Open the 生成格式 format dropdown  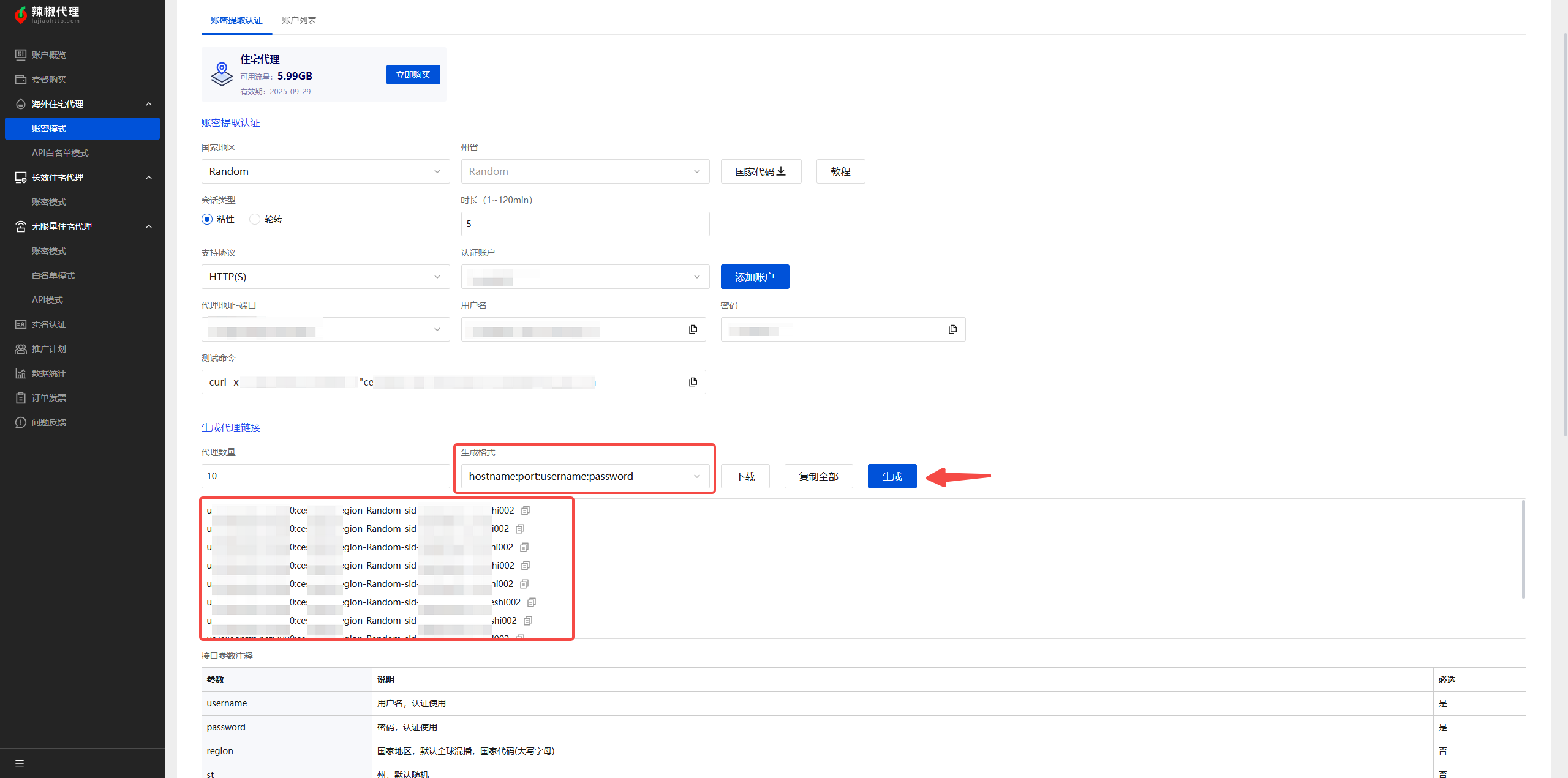[x=584, y=476]
